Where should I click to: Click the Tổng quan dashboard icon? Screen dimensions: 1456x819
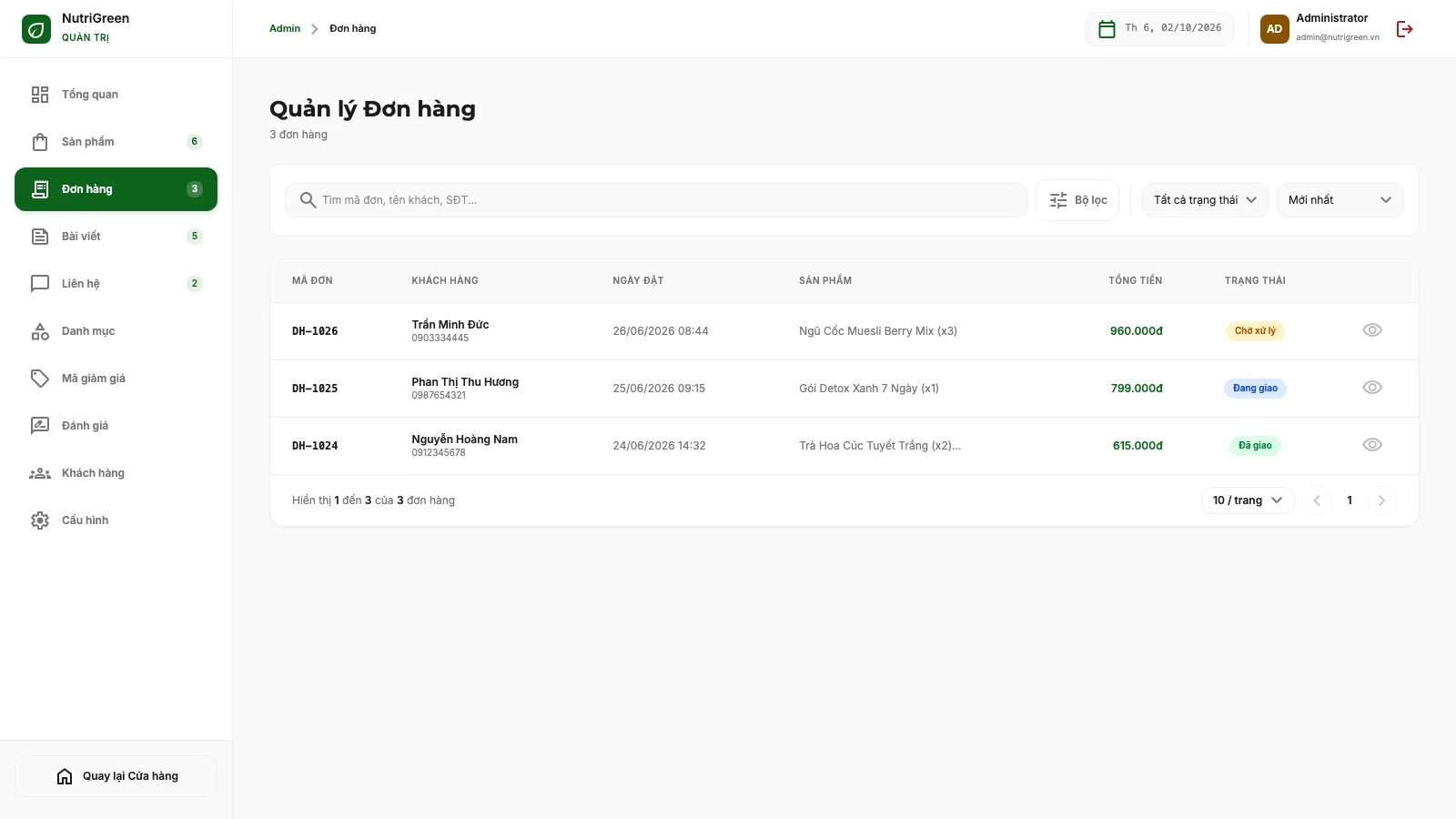tap(40, 95)
